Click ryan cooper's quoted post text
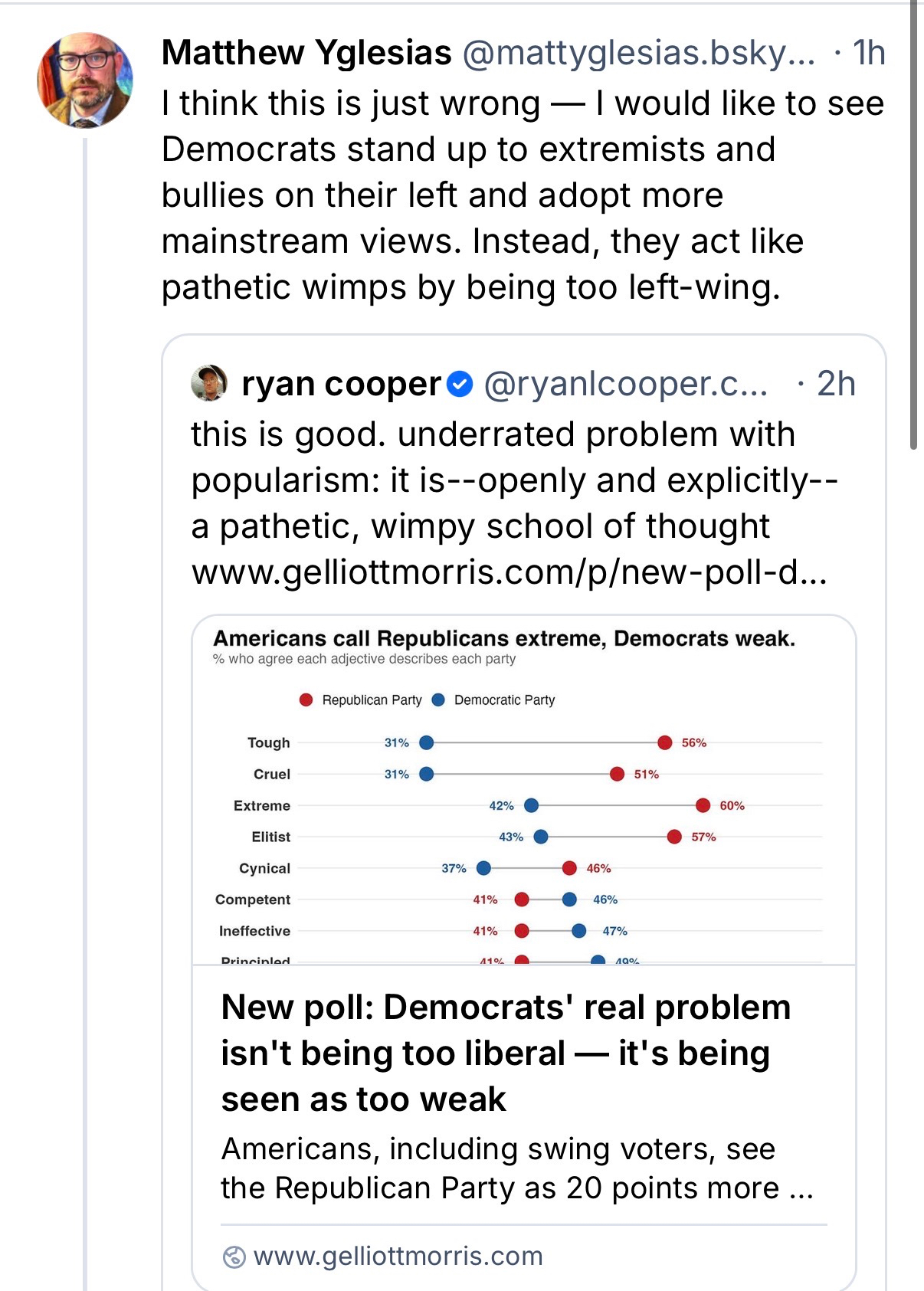Image resolution: width=924 pixels, height=1291 pixels. tap(513, 480)
